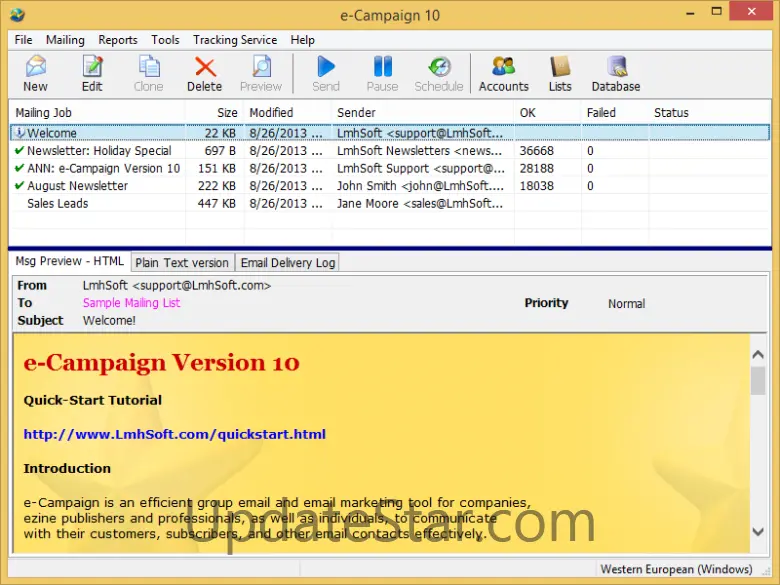This screenshot has width=780, height=585.
Task: Click the Sample Mailing List link
Action: coord(131,303)
